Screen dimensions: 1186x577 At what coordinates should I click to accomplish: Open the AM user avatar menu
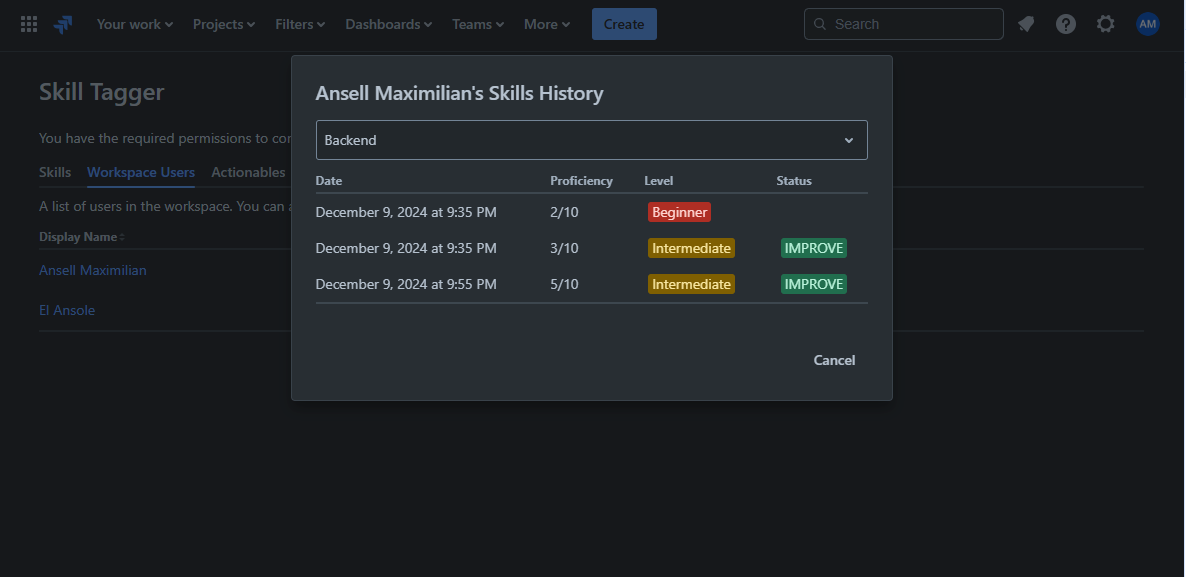[1147, 23]
